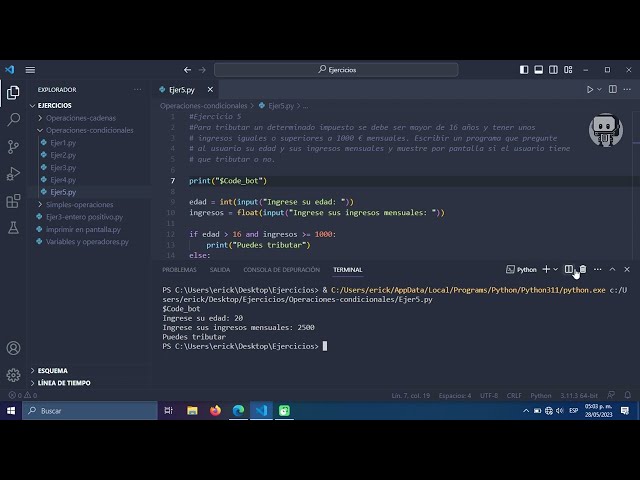
Task: Maximize the panel size chevron
Action: pos(612,269)
